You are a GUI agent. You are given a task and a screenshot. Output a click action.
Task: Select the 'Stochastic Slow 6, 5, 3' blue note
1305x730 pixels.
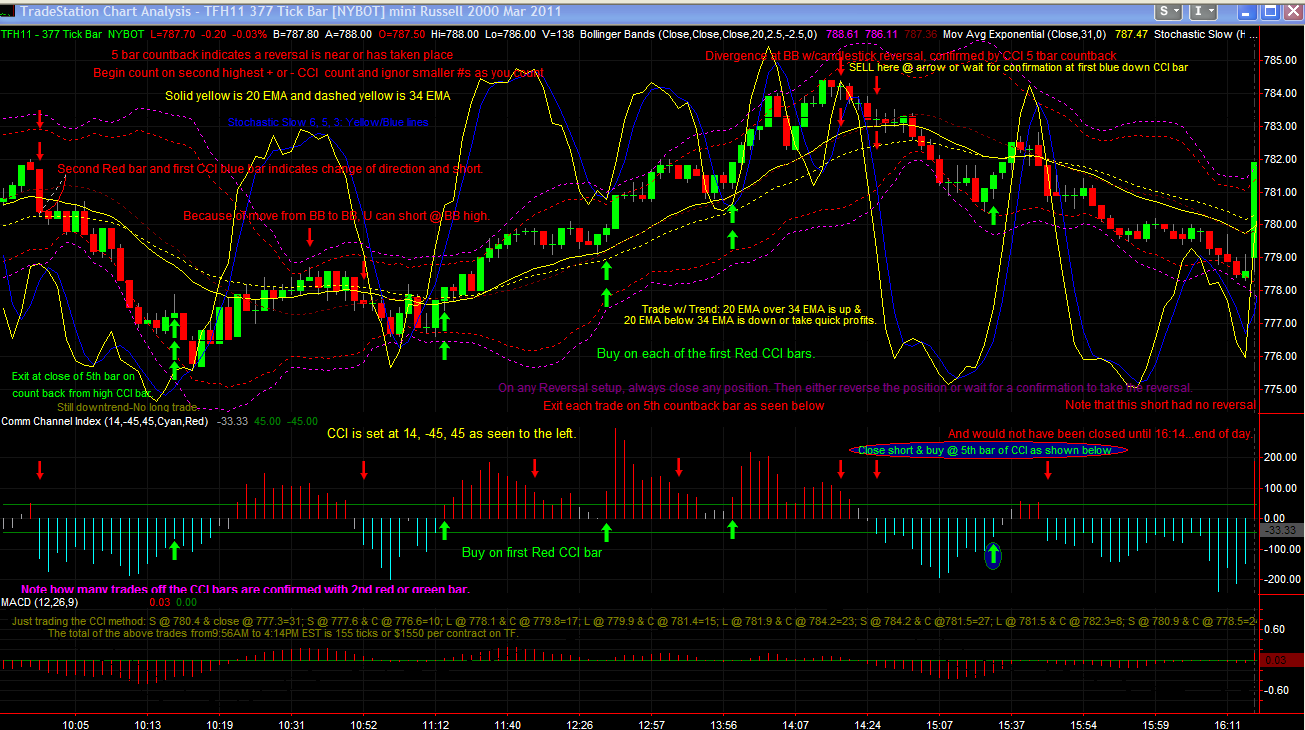pos(327,123)
